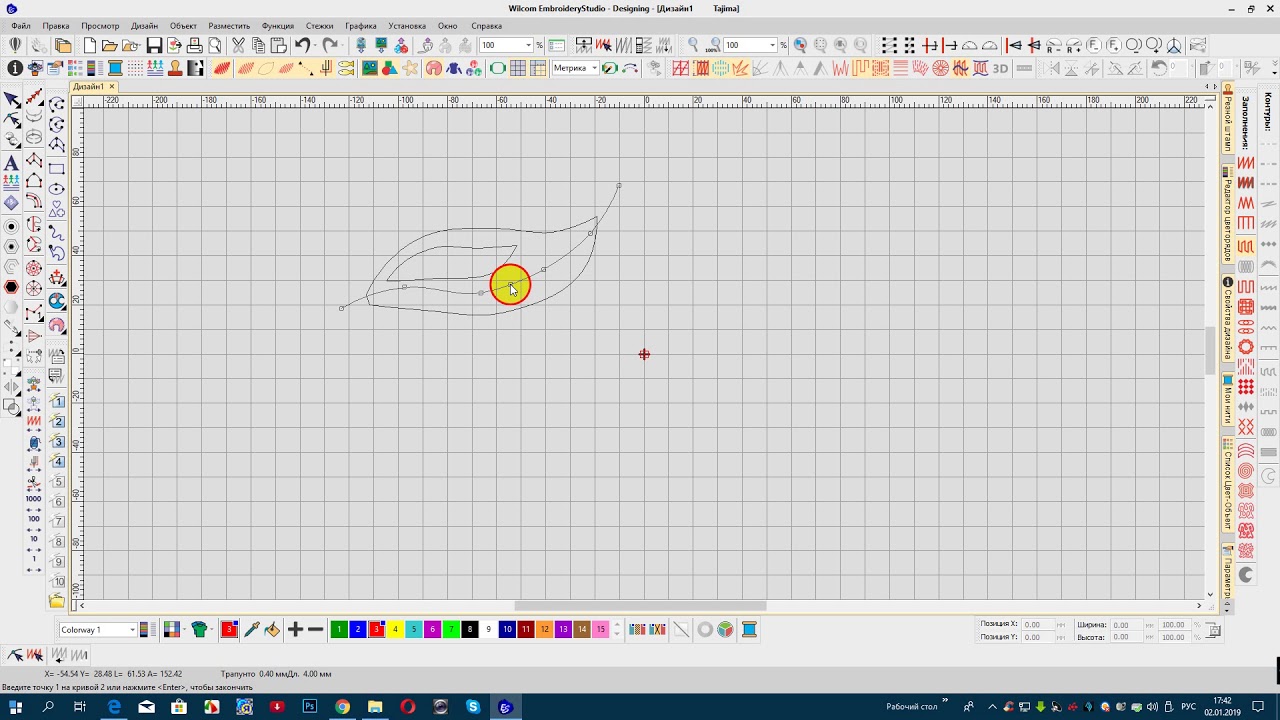Open the Правка menu
1280x720 pixels.
tap(56, 26)
